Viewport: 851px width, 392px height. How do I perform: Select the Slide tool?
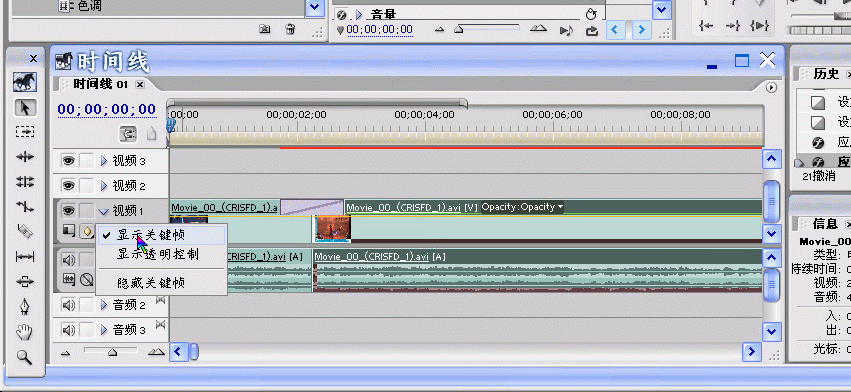[25, 282]
